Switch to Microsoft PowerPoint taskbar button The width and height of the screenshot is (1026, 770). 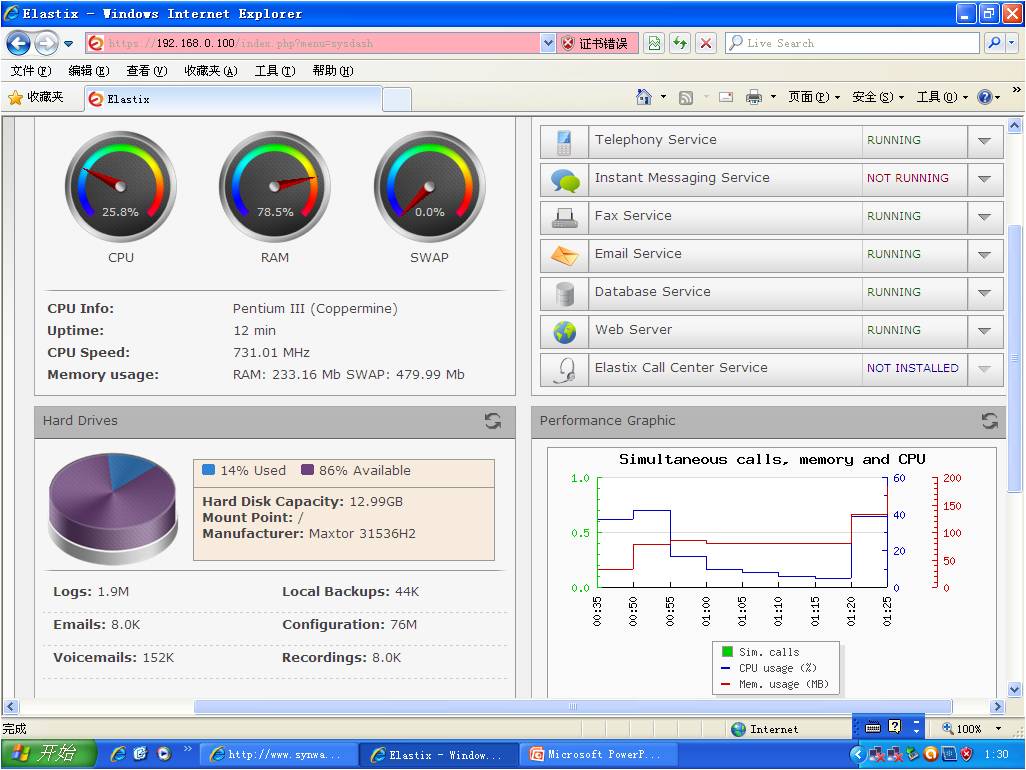tap(599, 754)
